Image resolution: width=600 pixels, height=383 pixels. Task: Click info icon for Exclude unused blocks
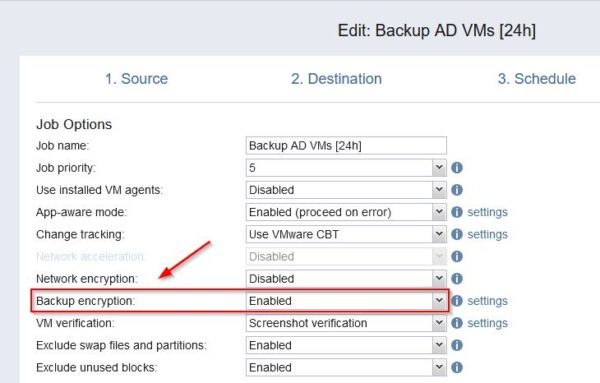[x=457, y=367]
